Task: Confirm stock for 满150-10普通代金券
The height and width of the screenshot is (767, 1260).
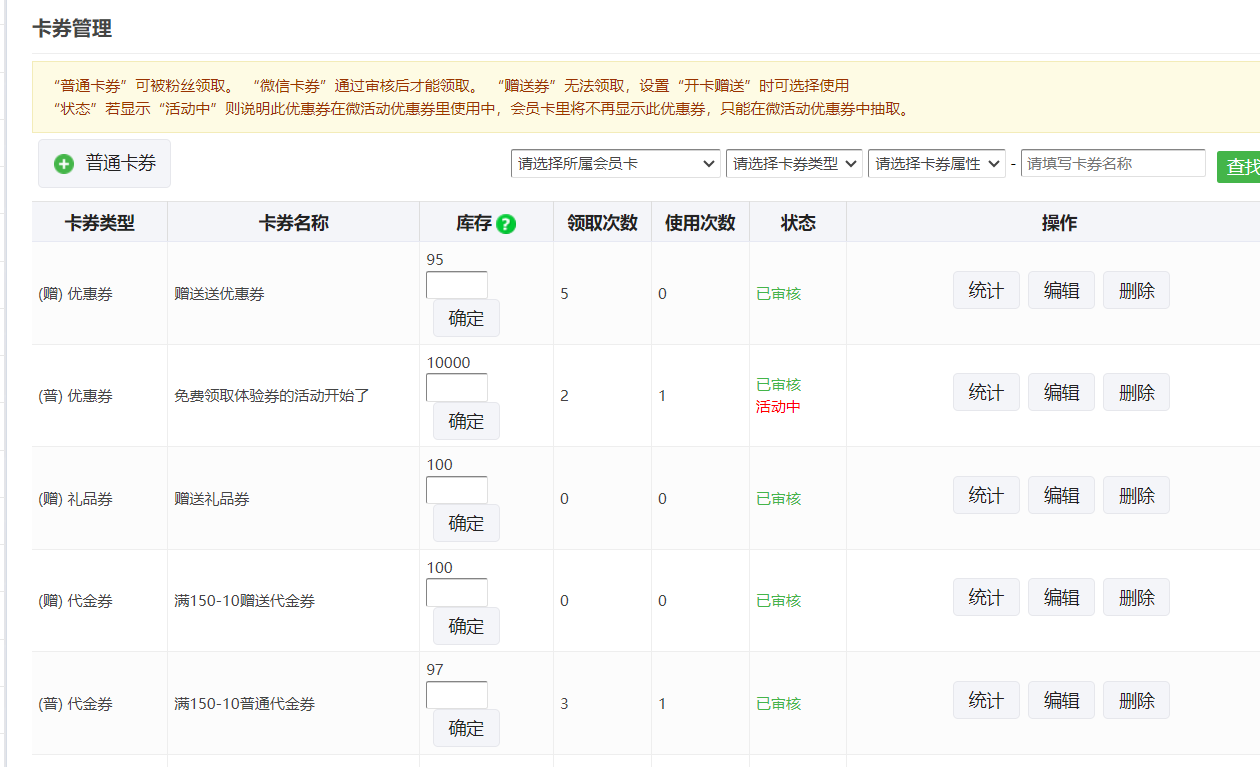Action: pos(466,728)
